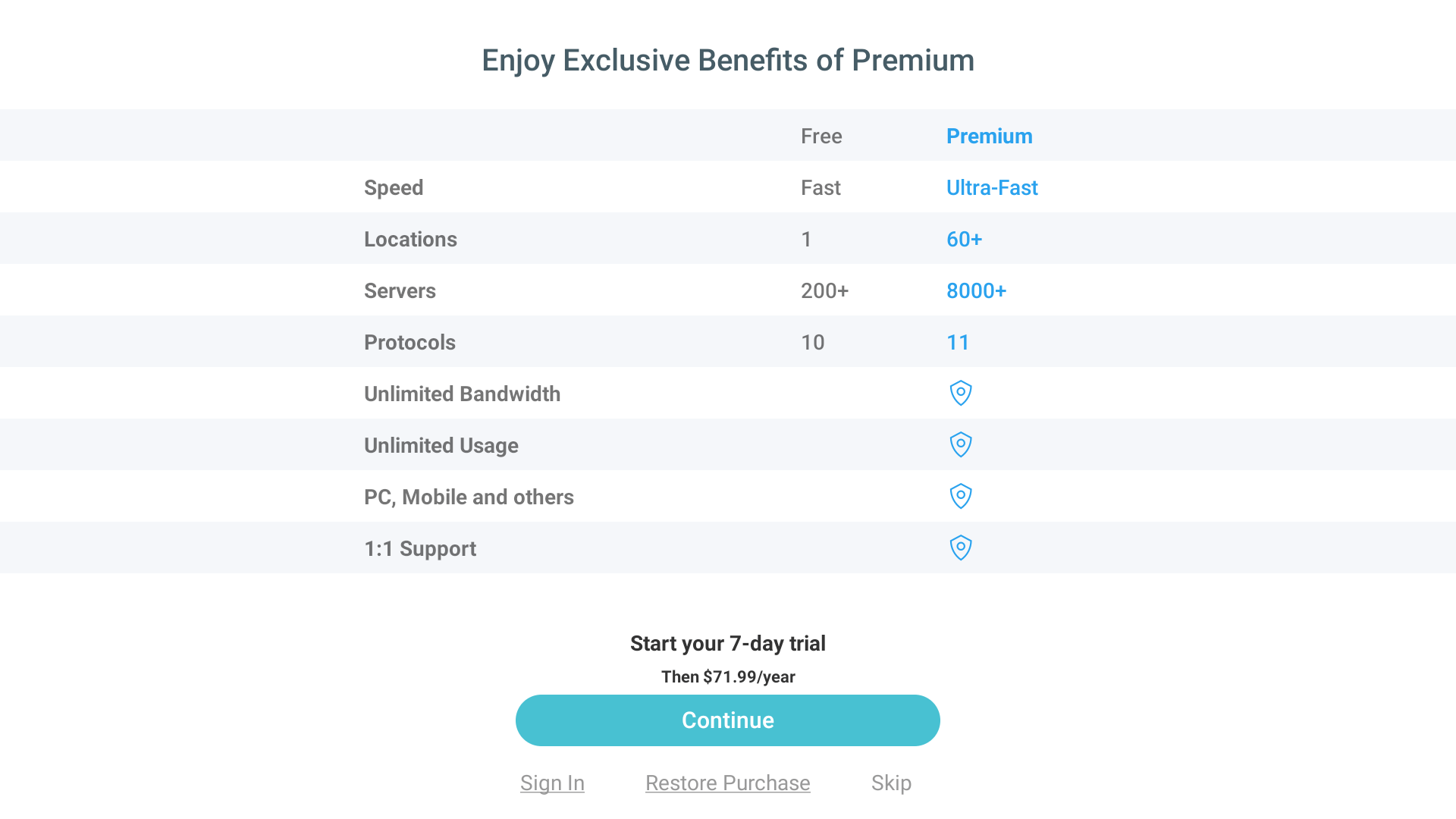Click the Servers row label
The height and width of the screenshot is (819, 1456).
point(400,291)
